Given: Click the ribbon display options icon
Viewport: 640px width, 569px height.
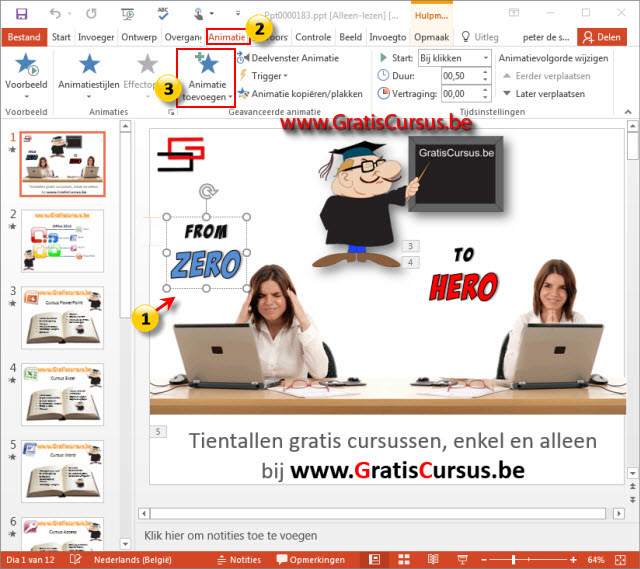Looking at the screenshot, I should tap(513, 13).
